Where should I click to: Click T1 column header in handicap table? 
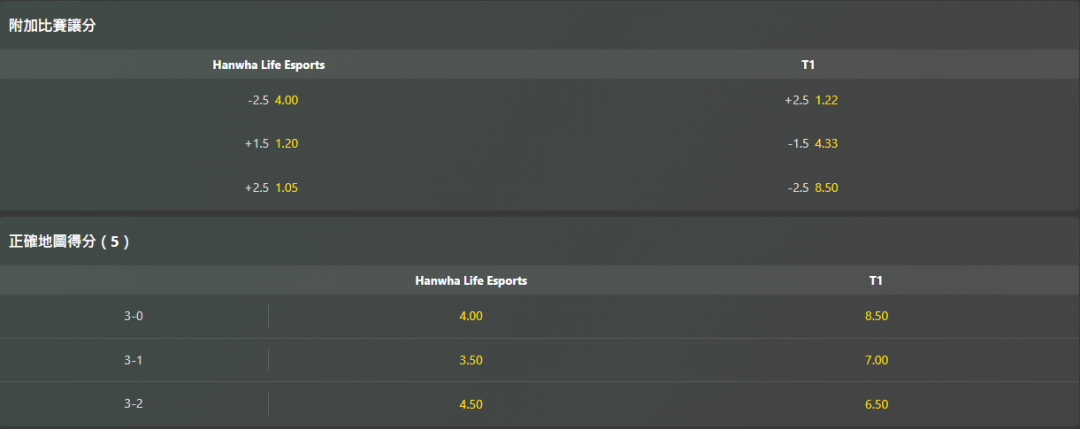point(809,65)
